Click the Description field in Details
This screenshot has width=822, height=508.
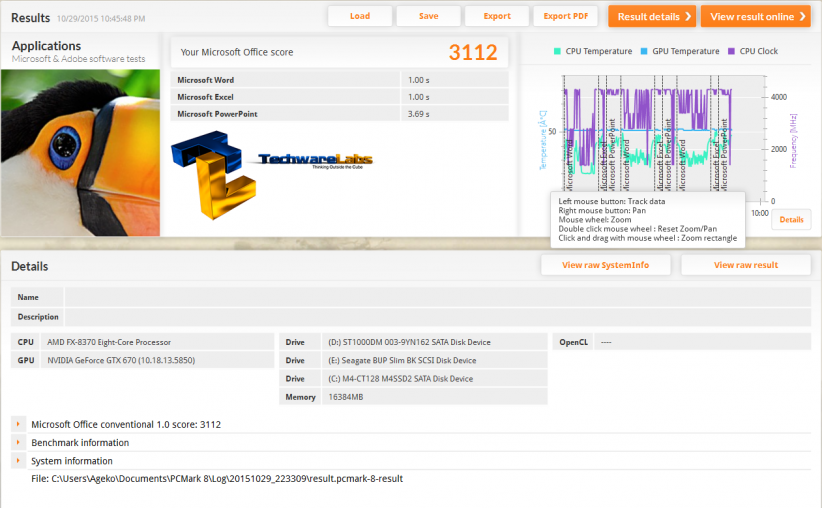point(438,317)
